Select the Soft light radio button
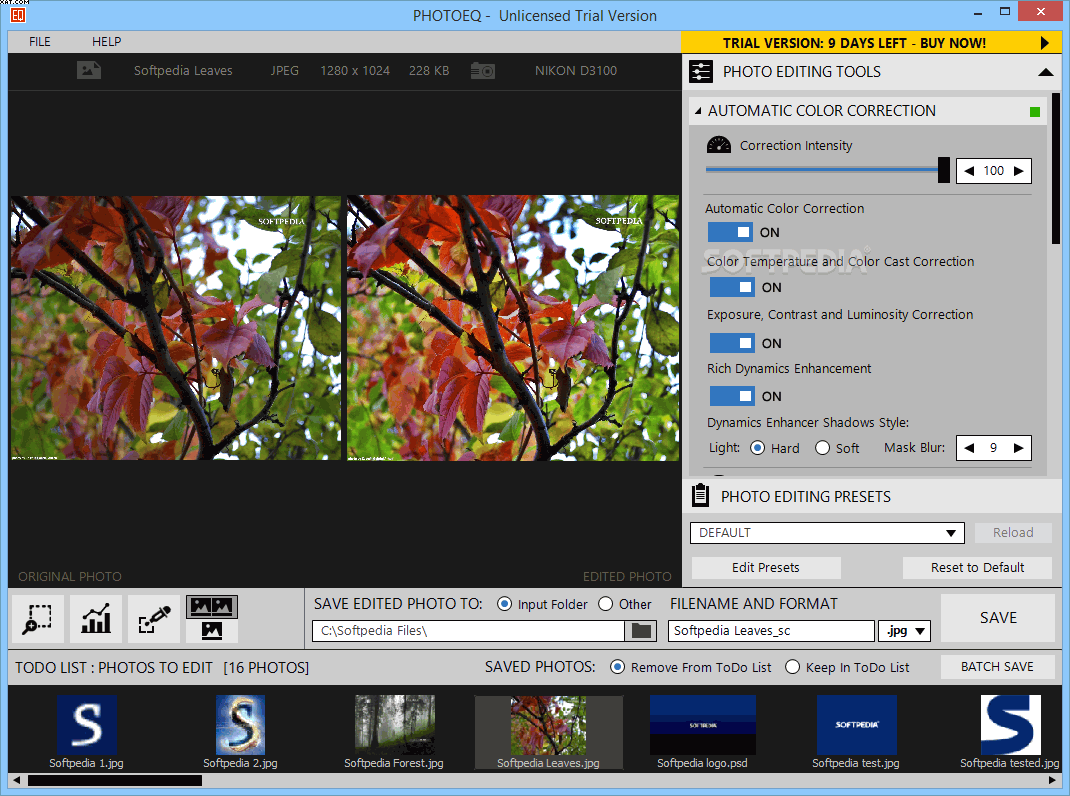The height and width of the screenshot is (796, 1070). [x=822, y=448]
